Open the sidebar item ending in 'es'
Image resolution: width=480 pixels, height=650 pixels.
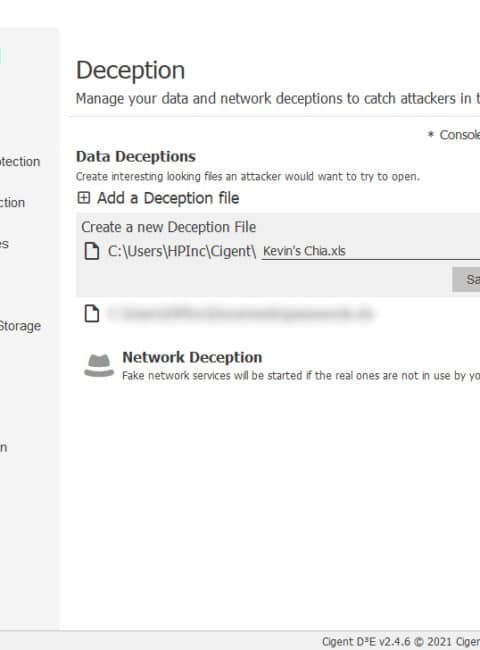(4, 244)
